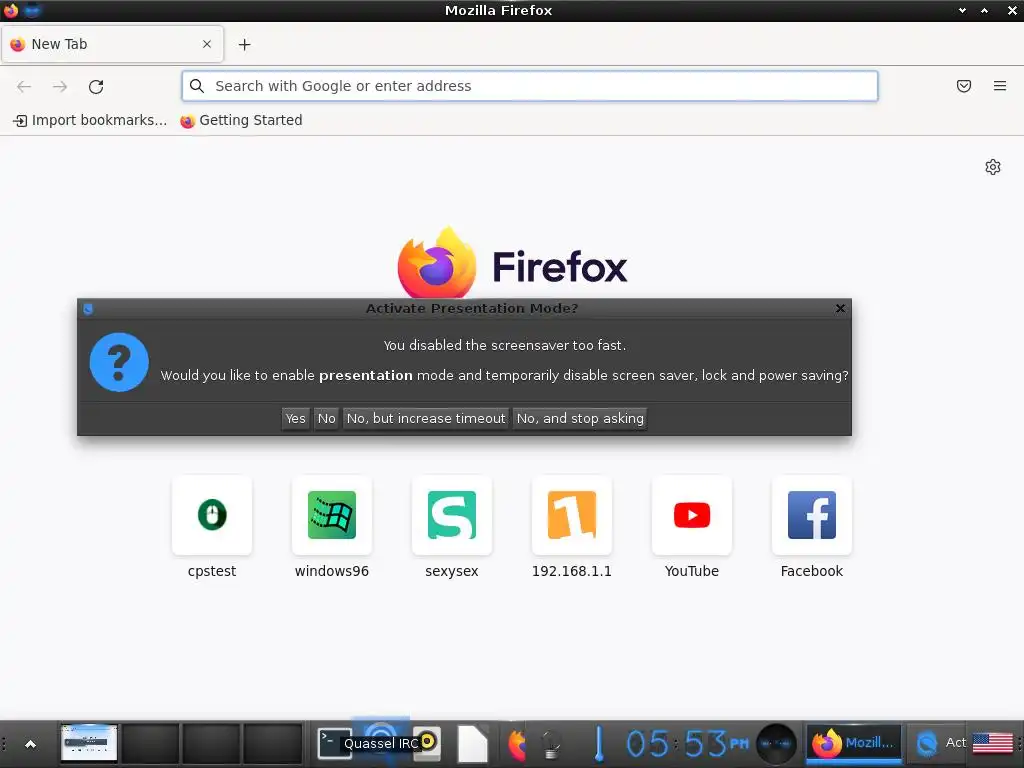Select the Mozilla Firefox taskbar button

click(853, 743)
